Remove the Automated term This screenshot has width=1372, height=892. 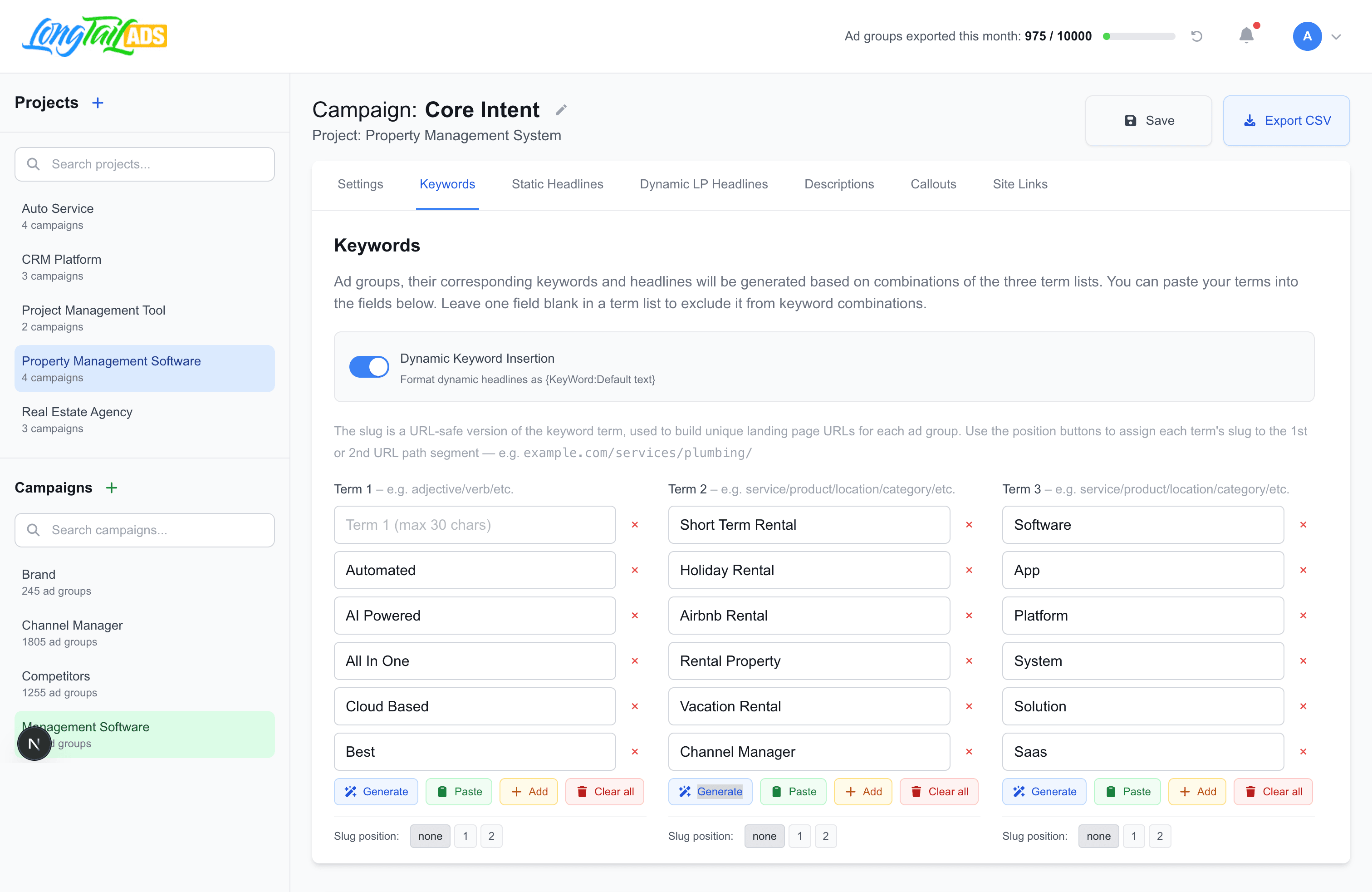[x=635, y=570]
